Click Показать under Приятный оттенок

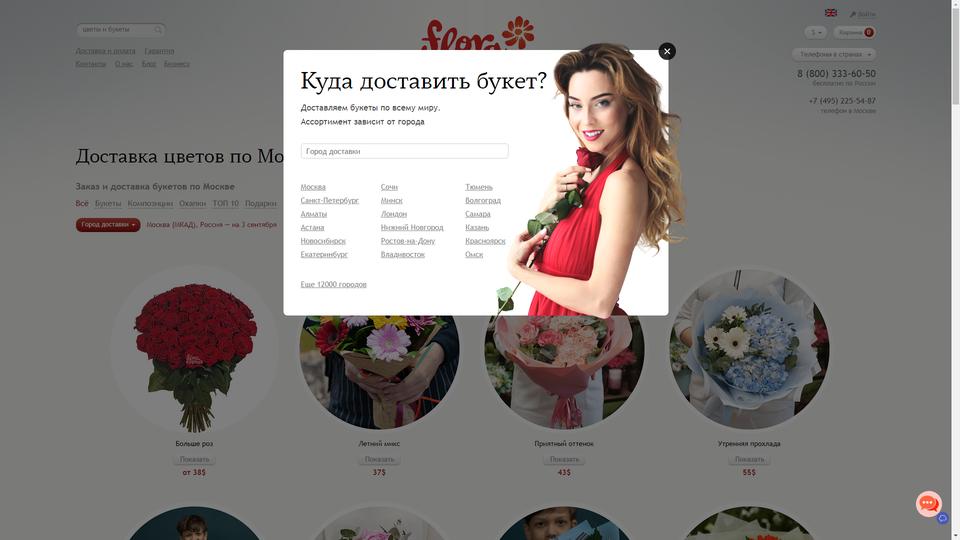564,460
